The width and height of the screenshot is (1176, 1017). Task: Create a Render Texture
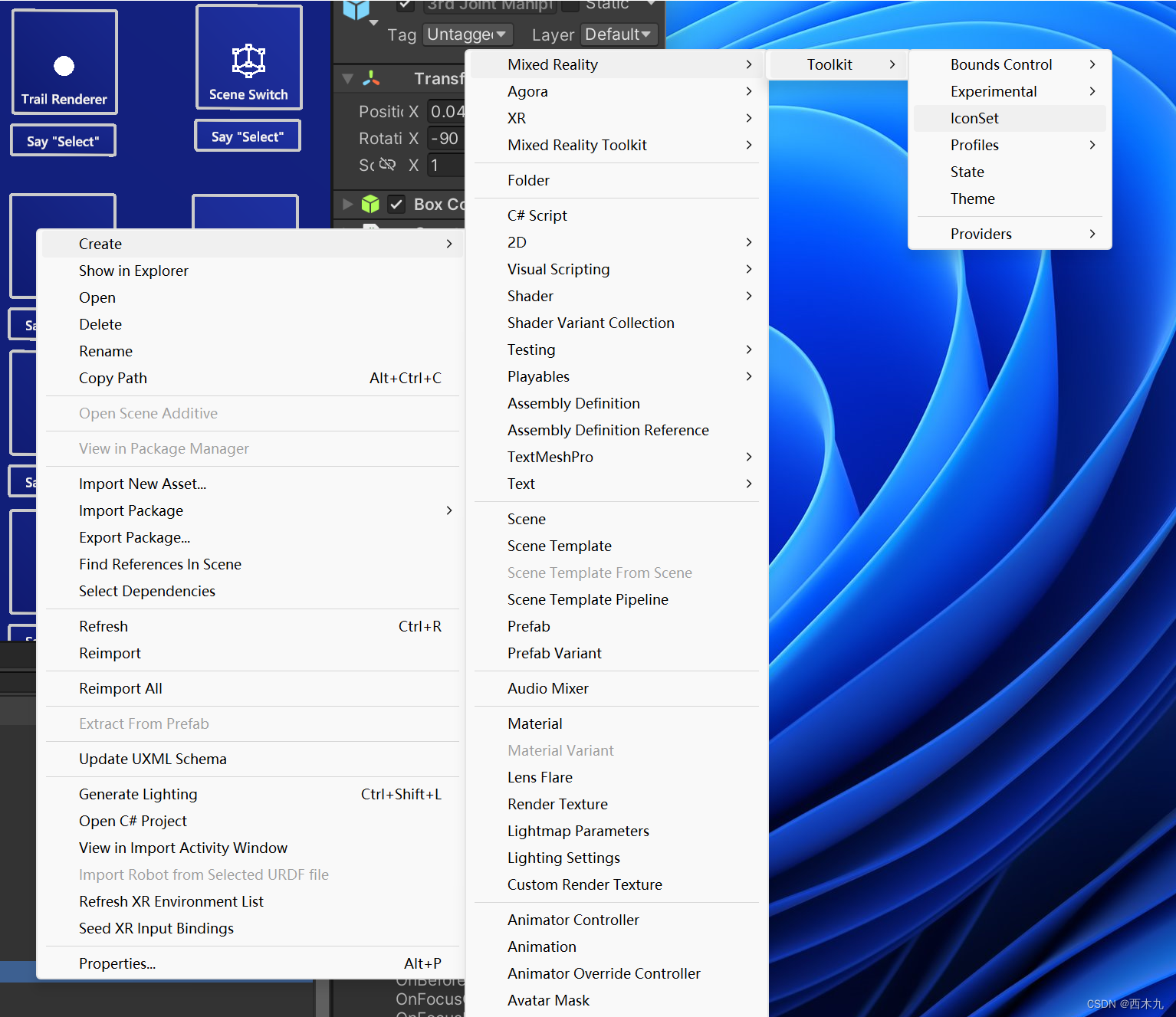coord(617,804)
